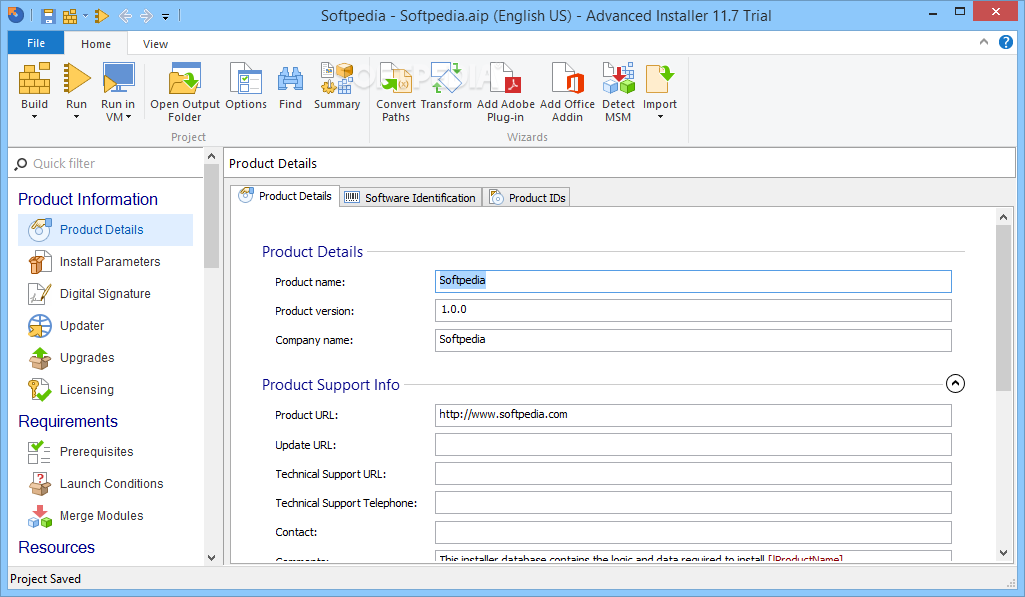Click the Product URL field

(693, 415)
